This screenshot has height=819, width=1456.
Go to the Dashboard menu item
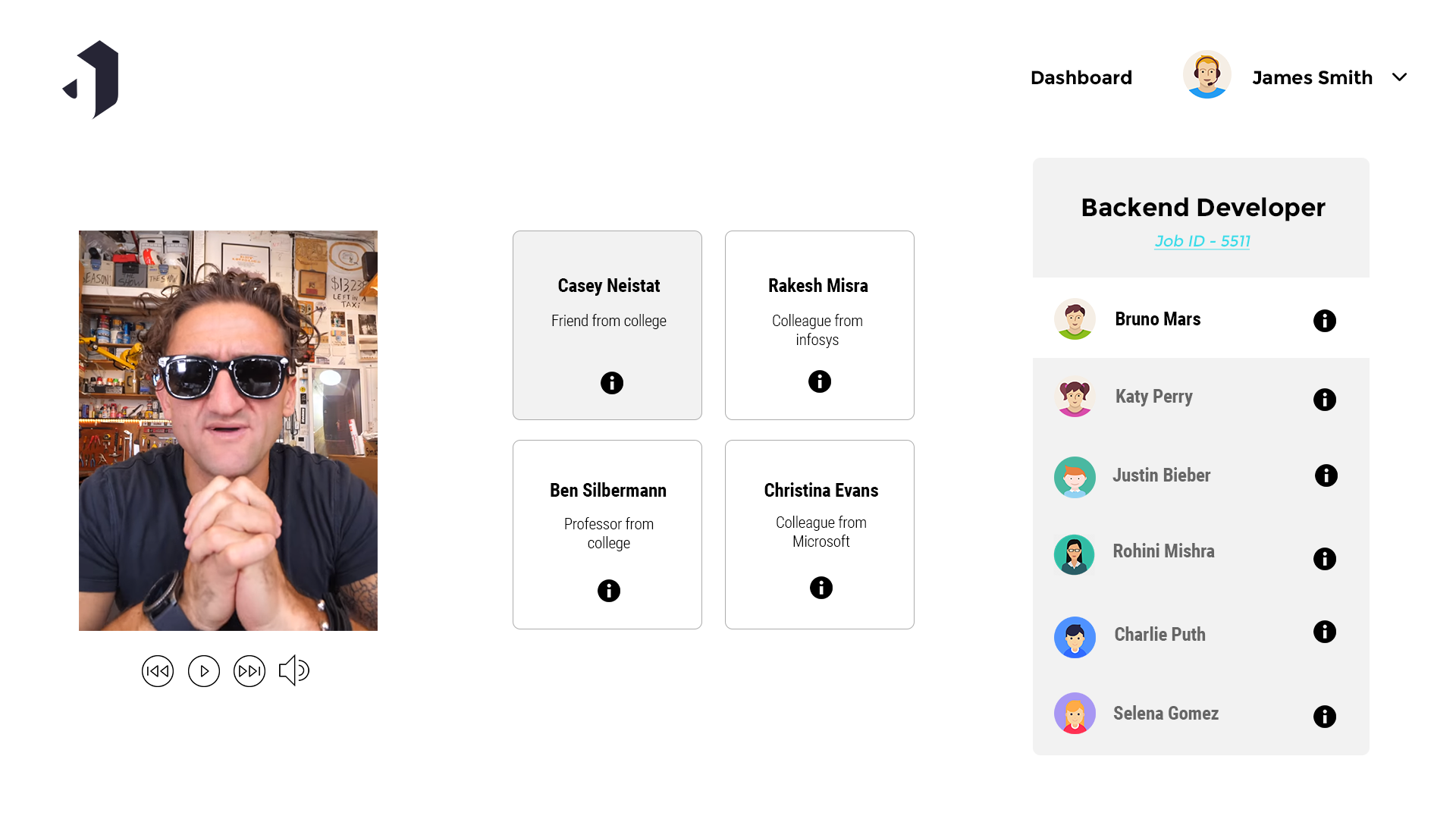1081,77
